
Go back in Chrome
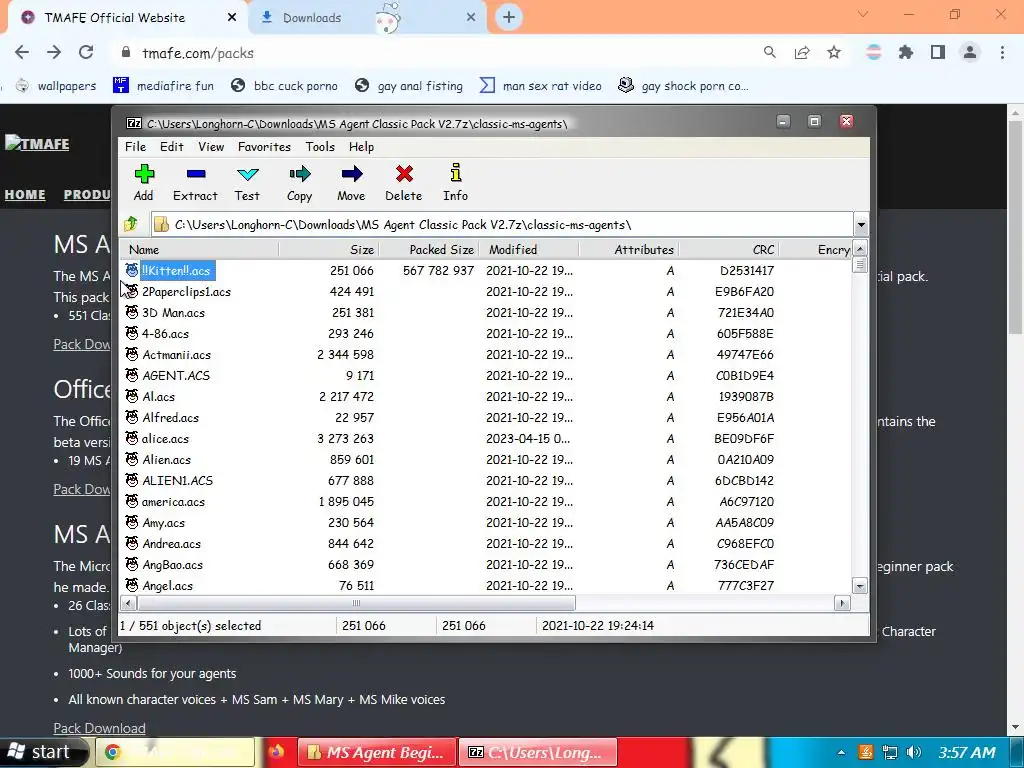point(22,52)
